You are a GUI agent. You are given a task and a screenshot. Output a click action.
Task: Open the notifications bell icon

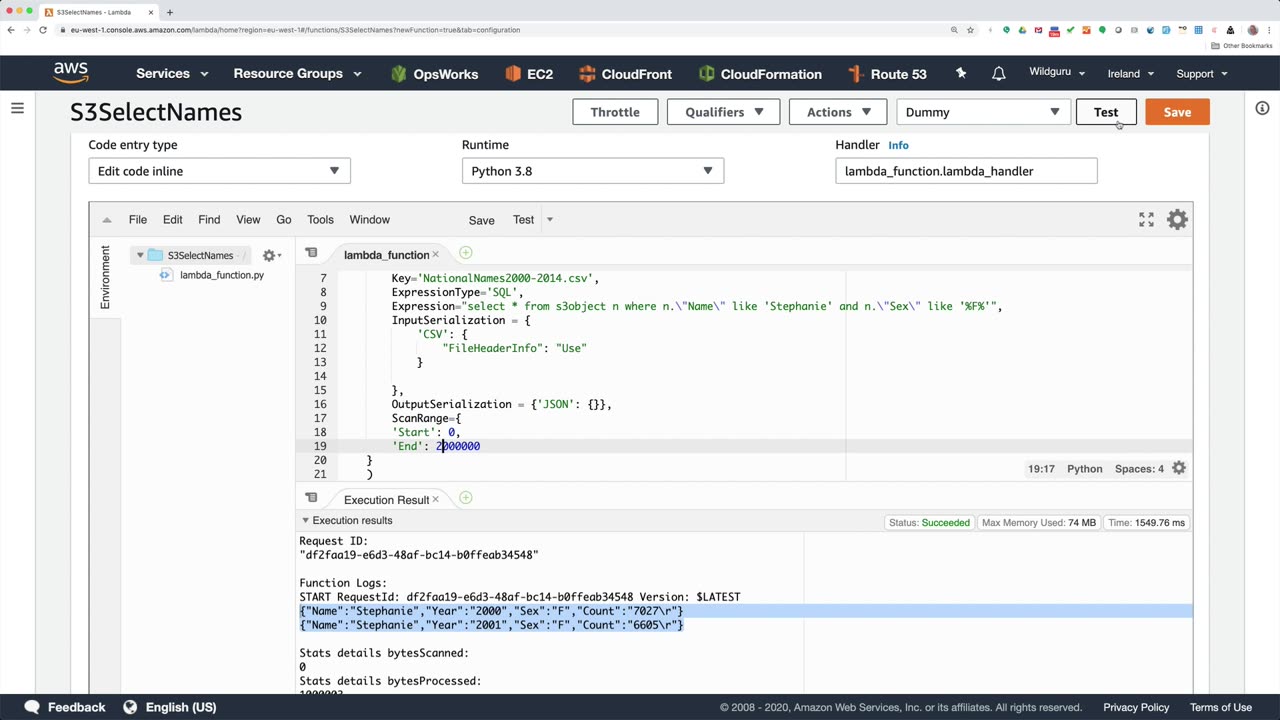point(998,74)
